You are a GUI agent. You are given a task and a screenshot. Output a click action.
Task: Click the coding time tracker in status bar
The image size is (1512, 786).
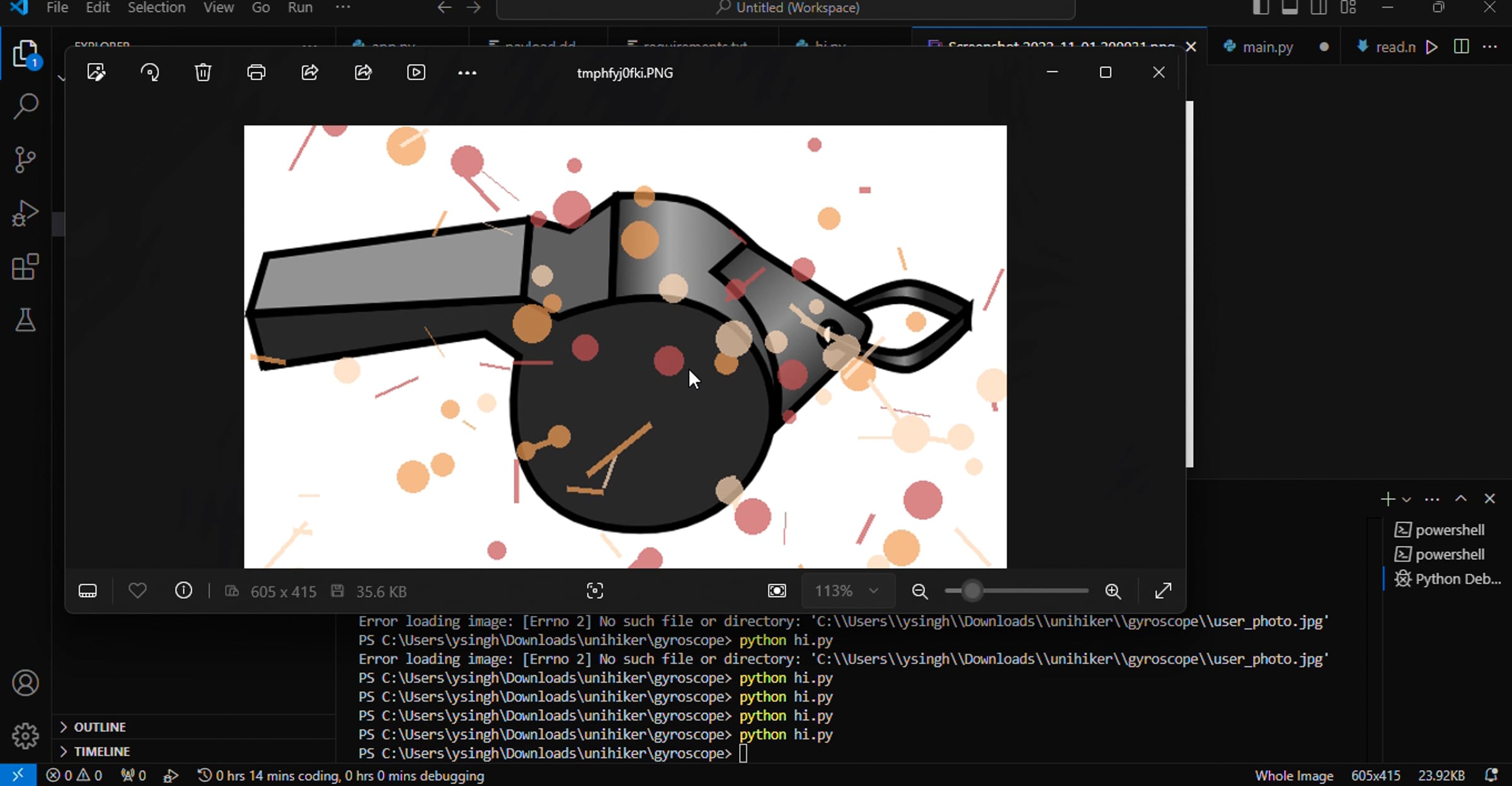(341, 776)
